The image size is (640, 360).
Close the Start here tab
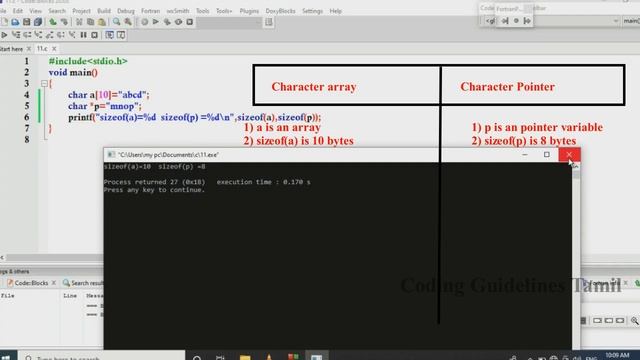click(29, 49)
